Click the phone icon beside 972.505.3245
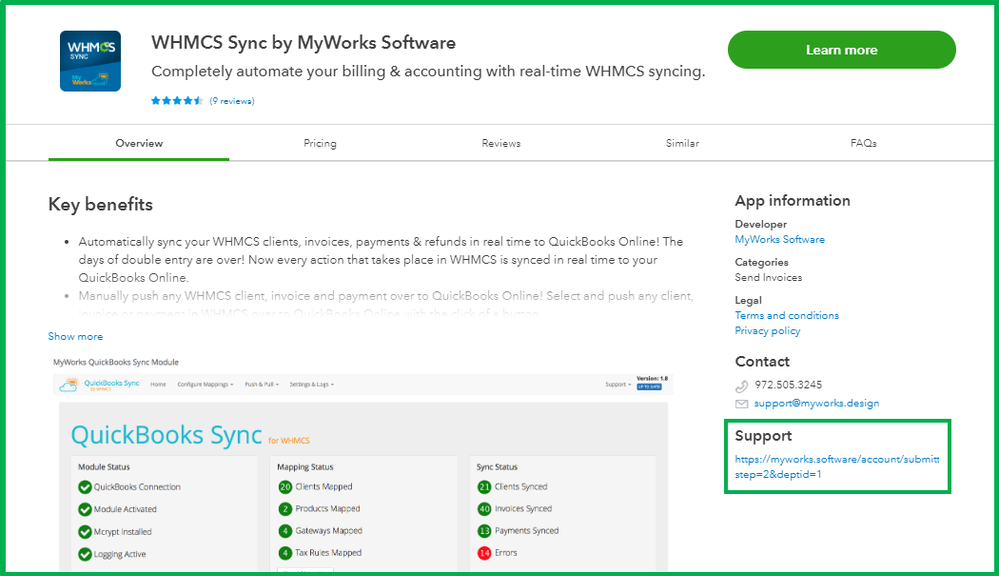Viewport: 999px width, 576px height. 742,385
